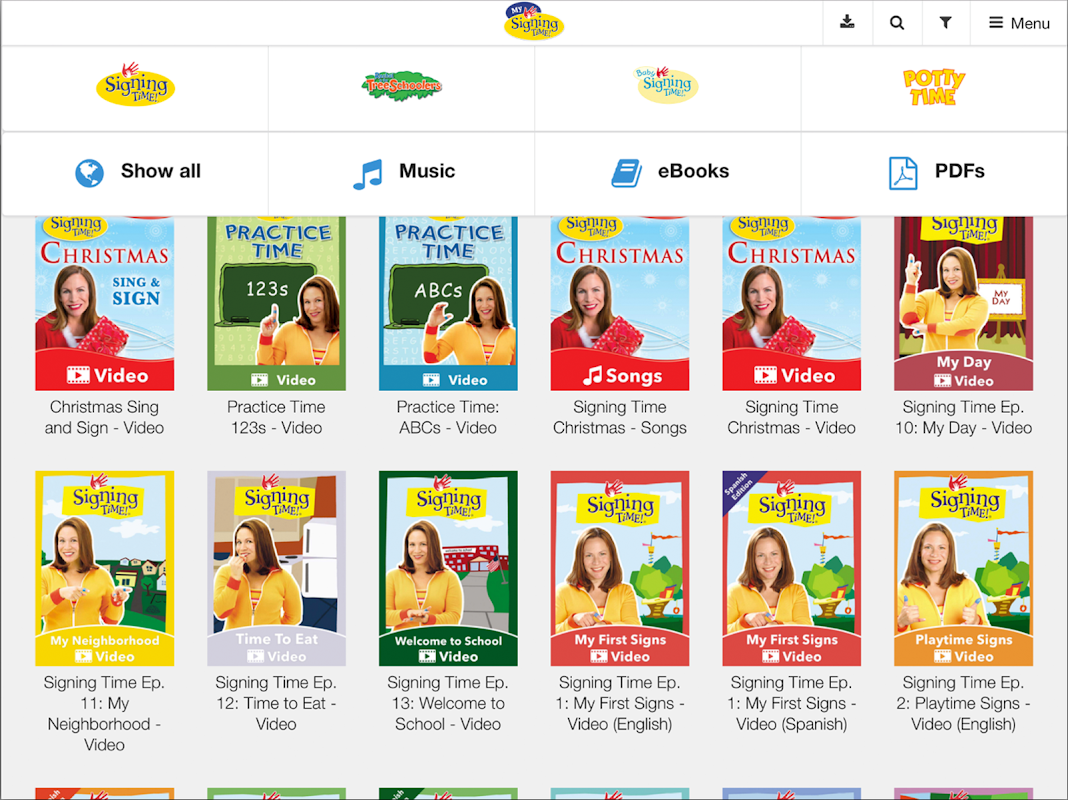This screenshot has height=800, width=1068.
Task: Open Welcome to School episode 13 cover
Action: tap(448, 569)
